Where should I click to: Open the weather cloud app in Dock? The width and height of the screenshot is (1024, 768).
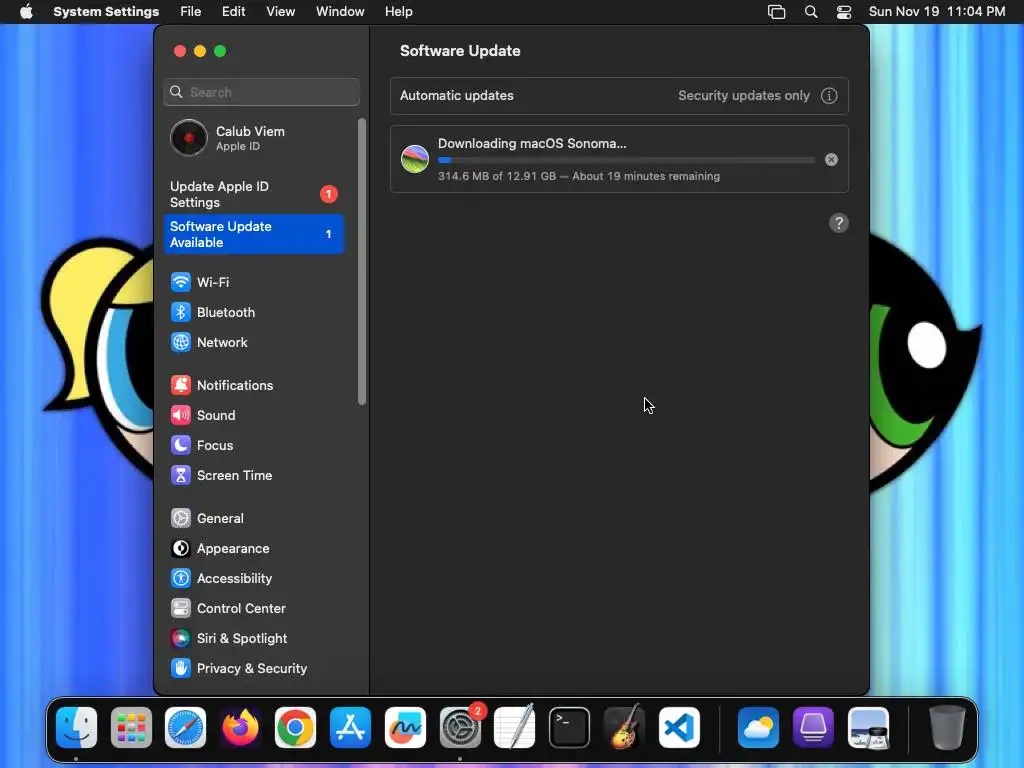(758, 728)
